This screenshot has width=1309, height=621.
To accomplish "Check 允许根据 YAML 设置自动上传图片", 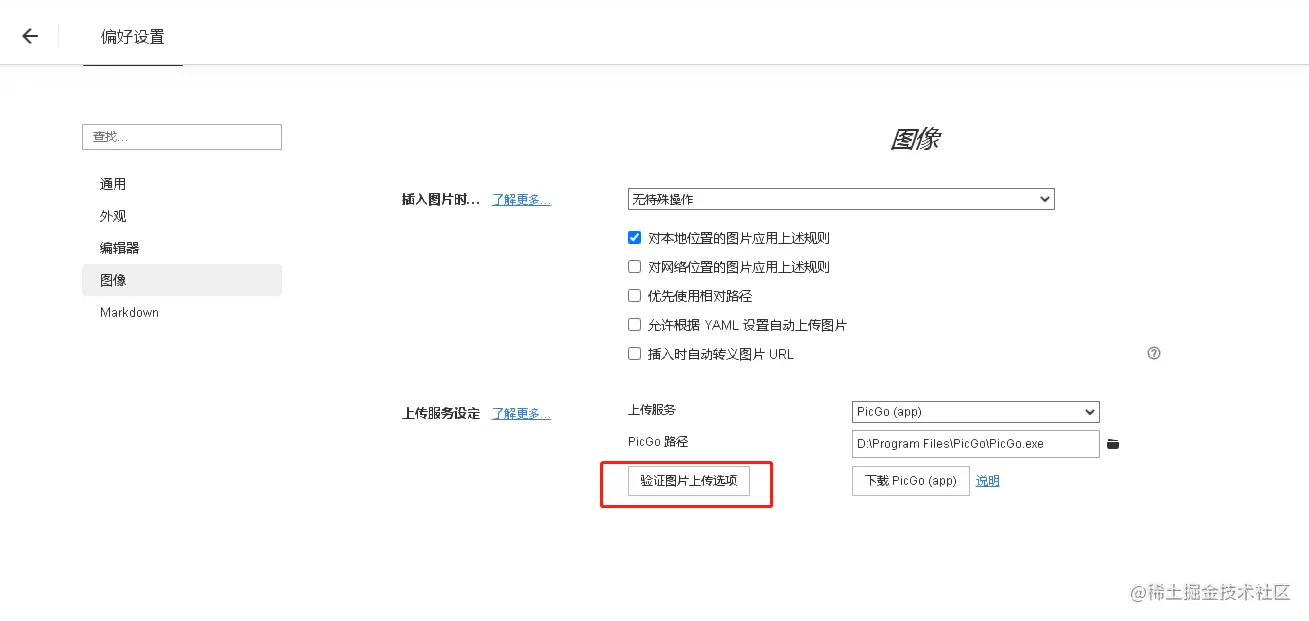I will tap(634, 325).
